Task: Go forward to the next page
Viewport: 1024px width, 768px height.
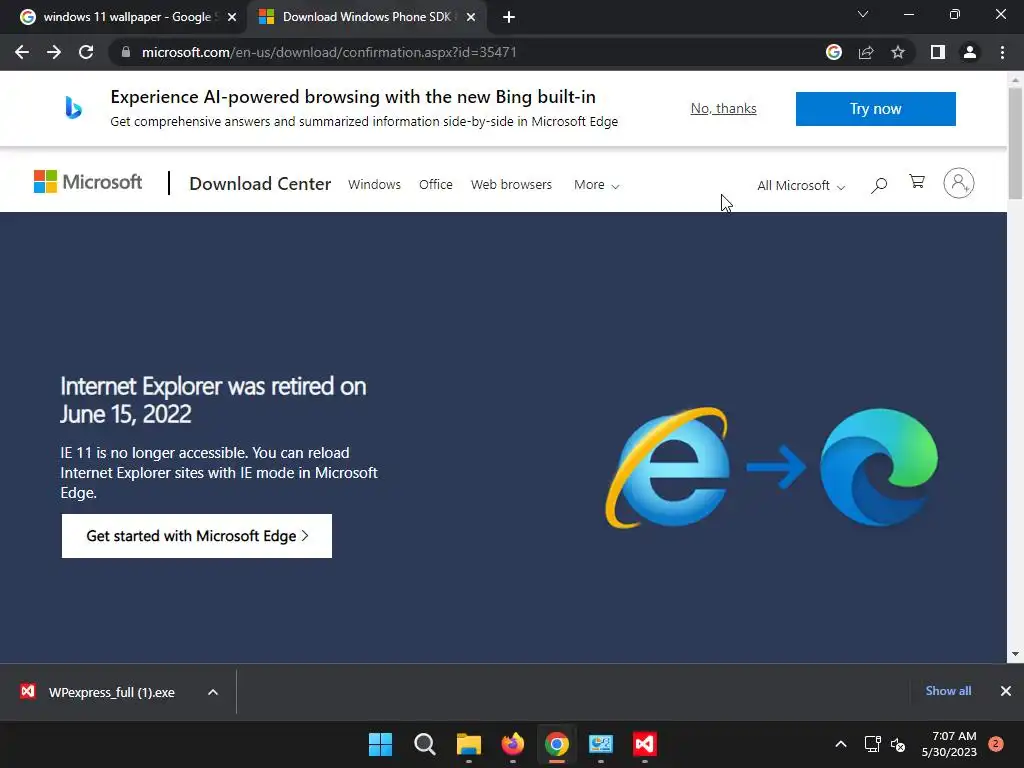Action: (x=54, y=52)
